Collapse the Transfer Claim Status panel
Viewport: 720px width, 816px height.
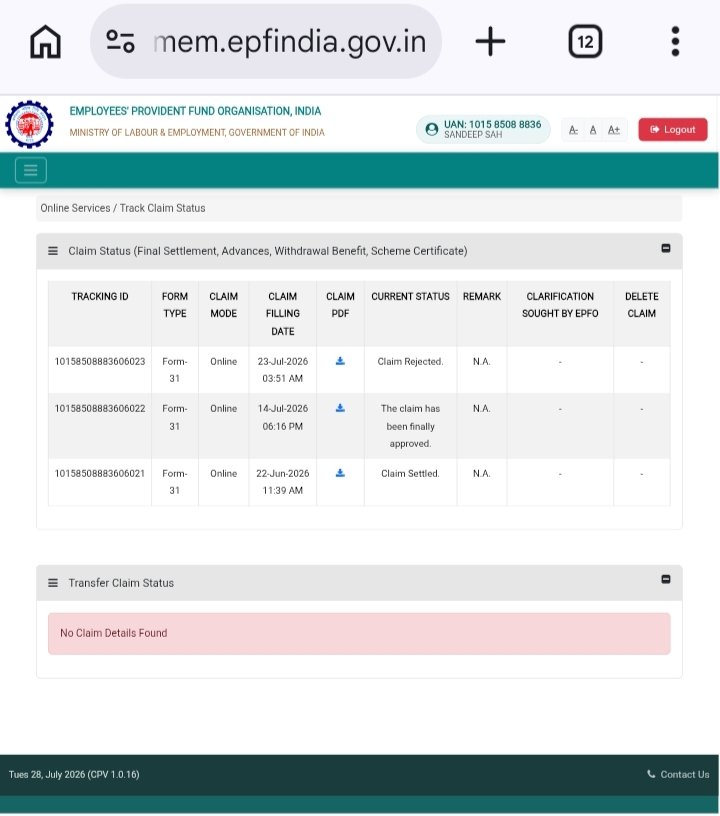coord(665,579)
